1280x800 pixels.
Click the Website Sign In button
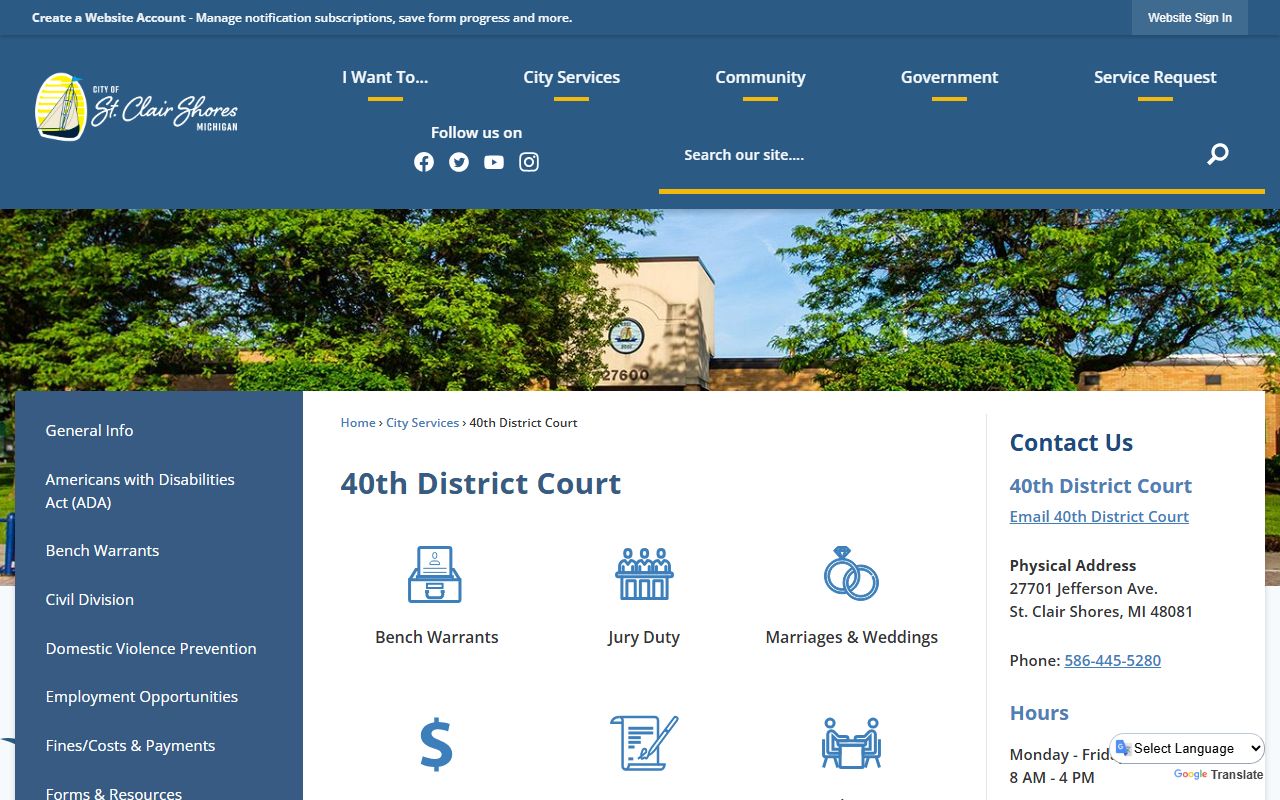pyautogui.click(x=1190, y=18)
